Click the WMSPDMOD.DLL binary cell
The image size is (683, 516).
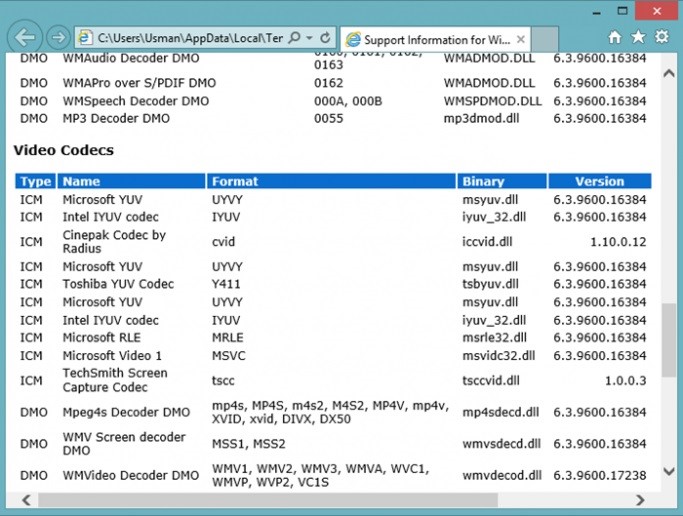(x=493, y=101)
